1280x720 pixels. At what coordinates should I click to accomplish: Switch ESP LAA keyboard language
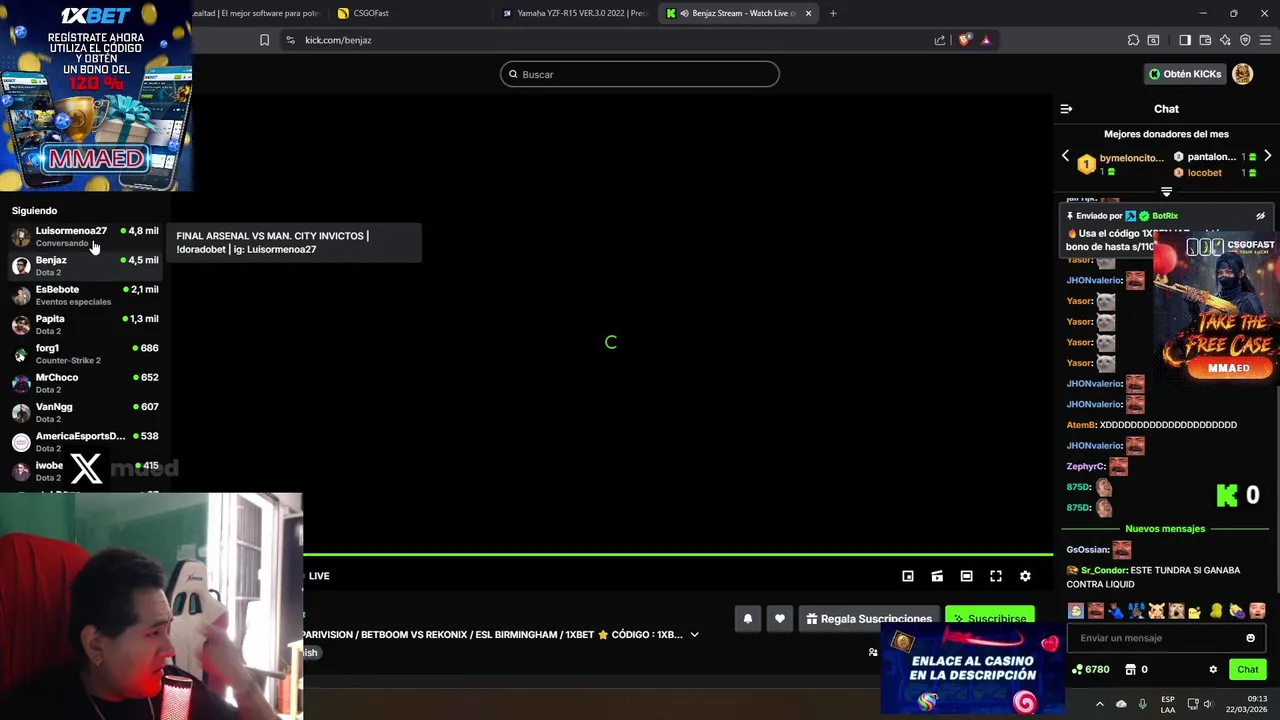pos(1168,704)
